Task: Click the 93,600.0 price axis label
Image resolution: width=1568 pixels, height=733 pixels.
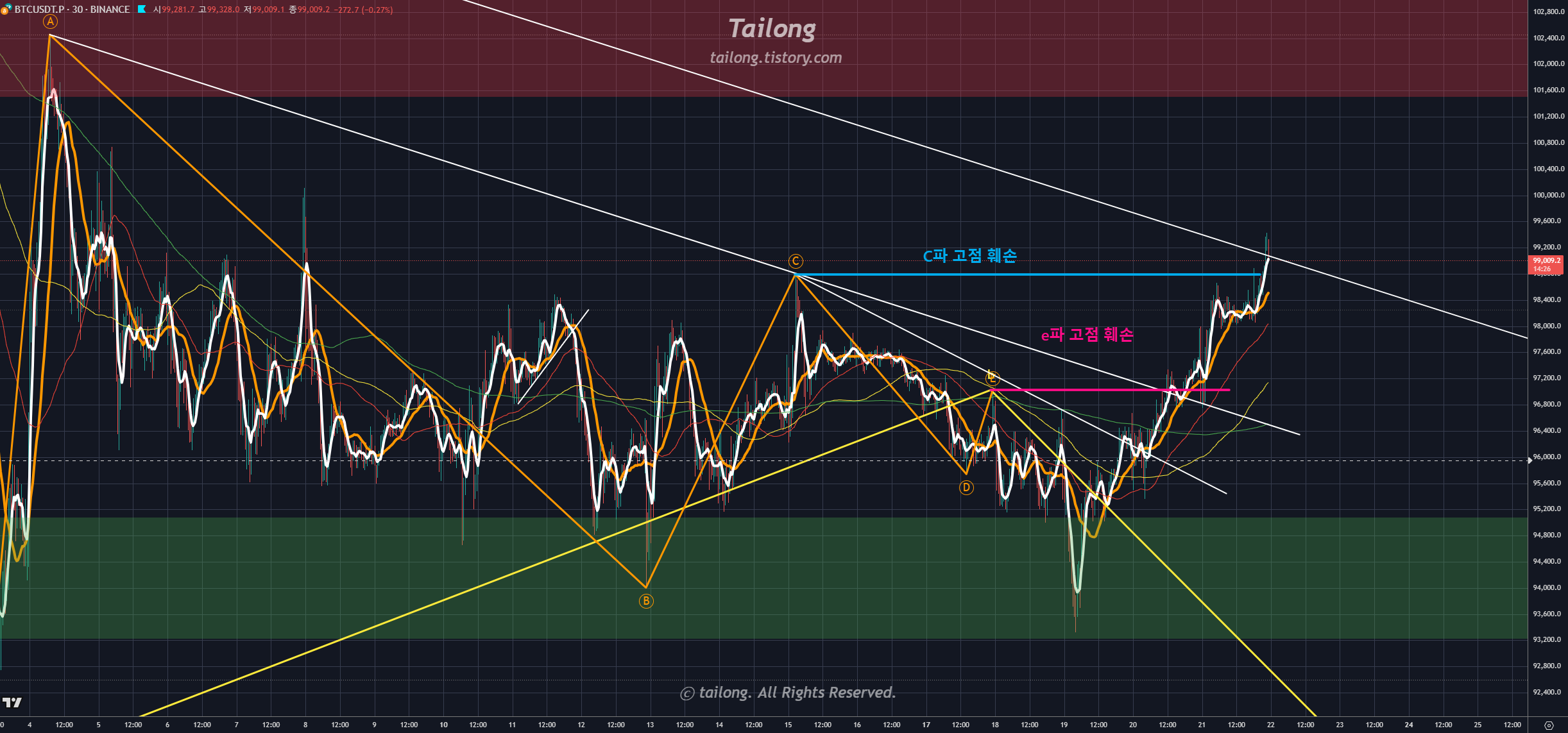Action: click(1548, 614)
